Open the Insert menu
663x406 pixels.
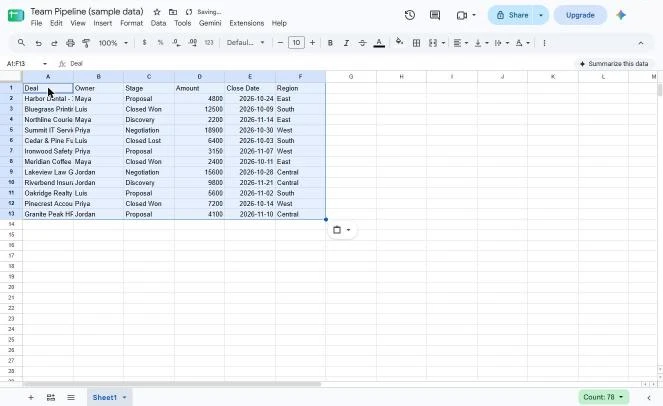pyautogui.click(x=103, y=23)
